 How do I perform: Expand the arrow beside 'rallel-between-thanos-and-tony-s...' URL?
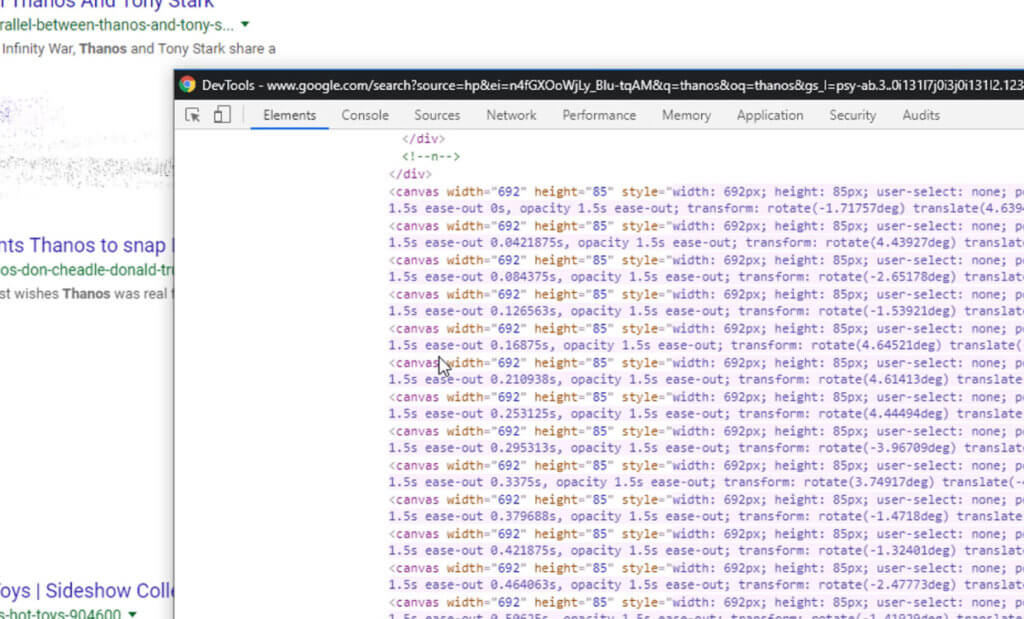click(x=245, y=25)
